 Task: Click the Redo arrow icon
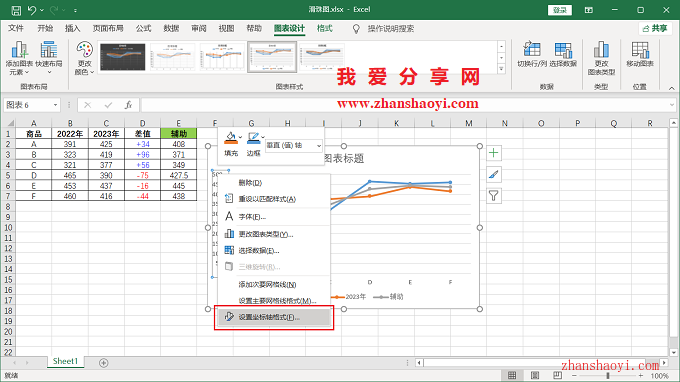55,10
